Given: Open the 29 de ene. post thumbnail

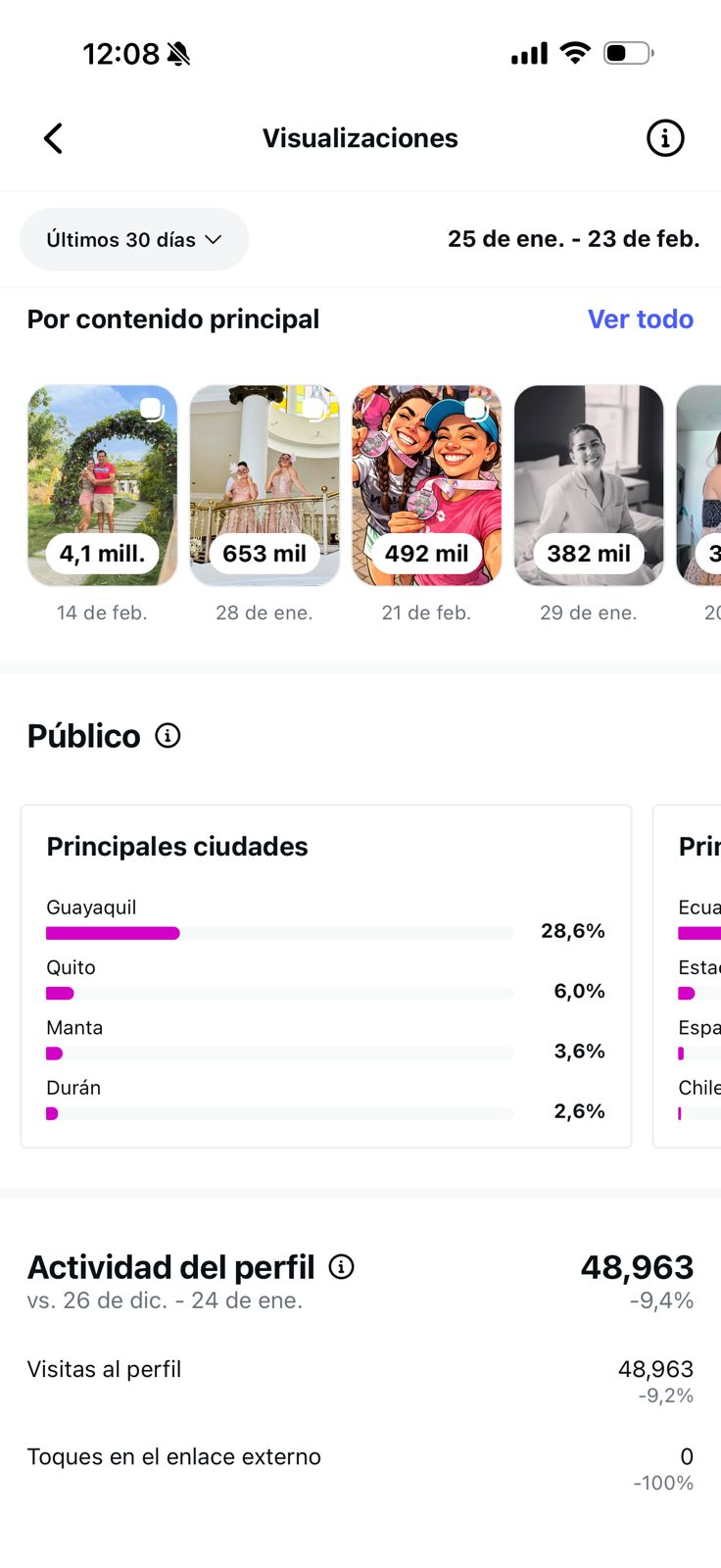Looking at the screenshot, I should pyautogui.click(x=589, y=485).
